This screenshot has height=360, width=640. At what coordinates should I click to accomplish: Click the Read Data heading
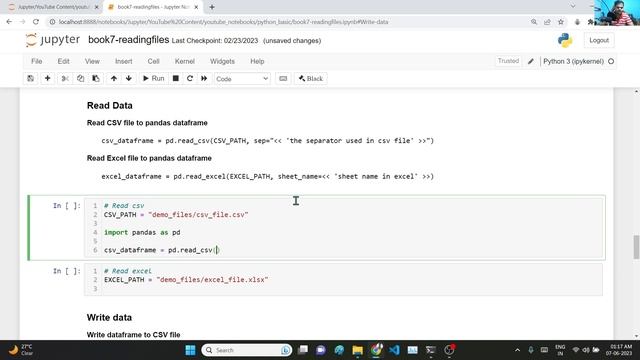(109, 105)
